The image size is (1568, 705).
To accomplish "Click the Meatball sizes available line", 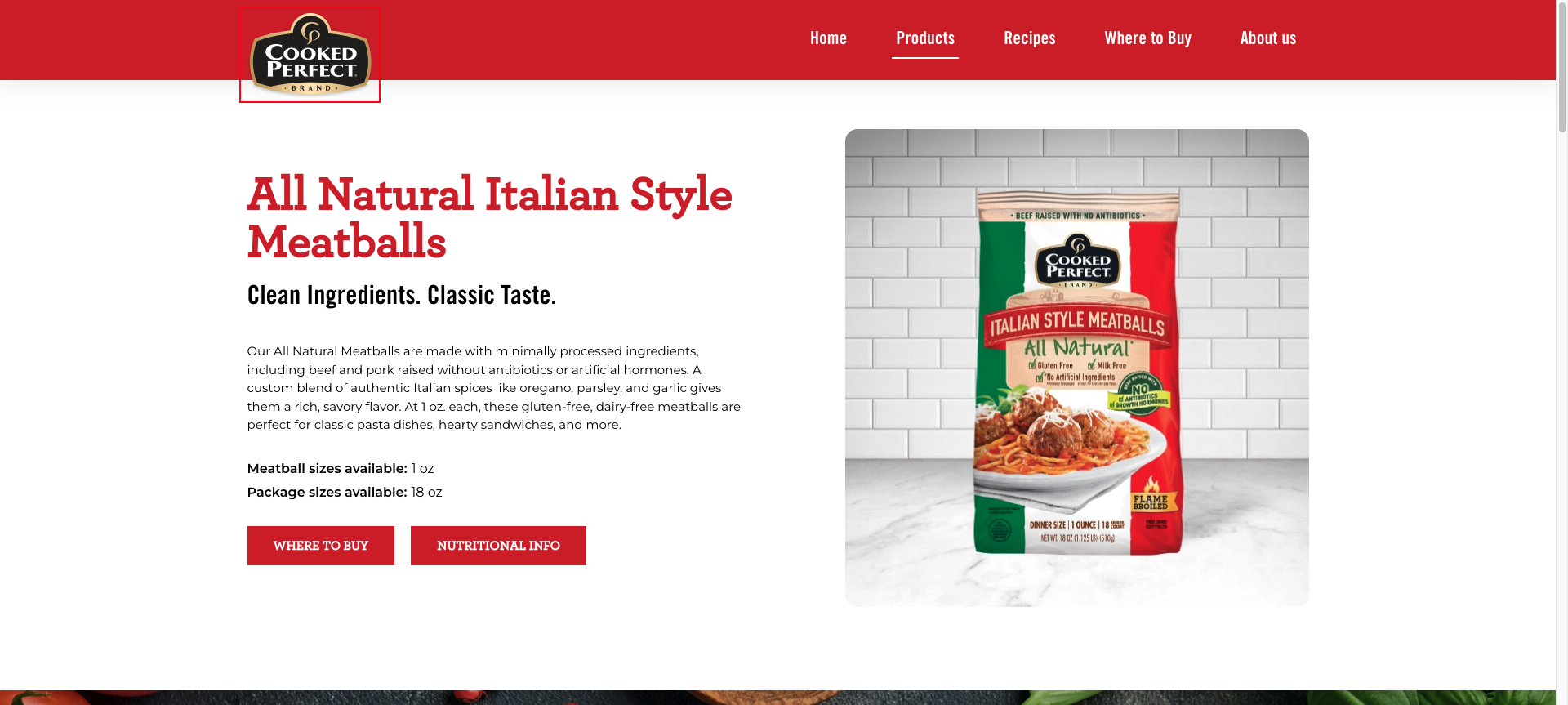I will tap(341, 468).
